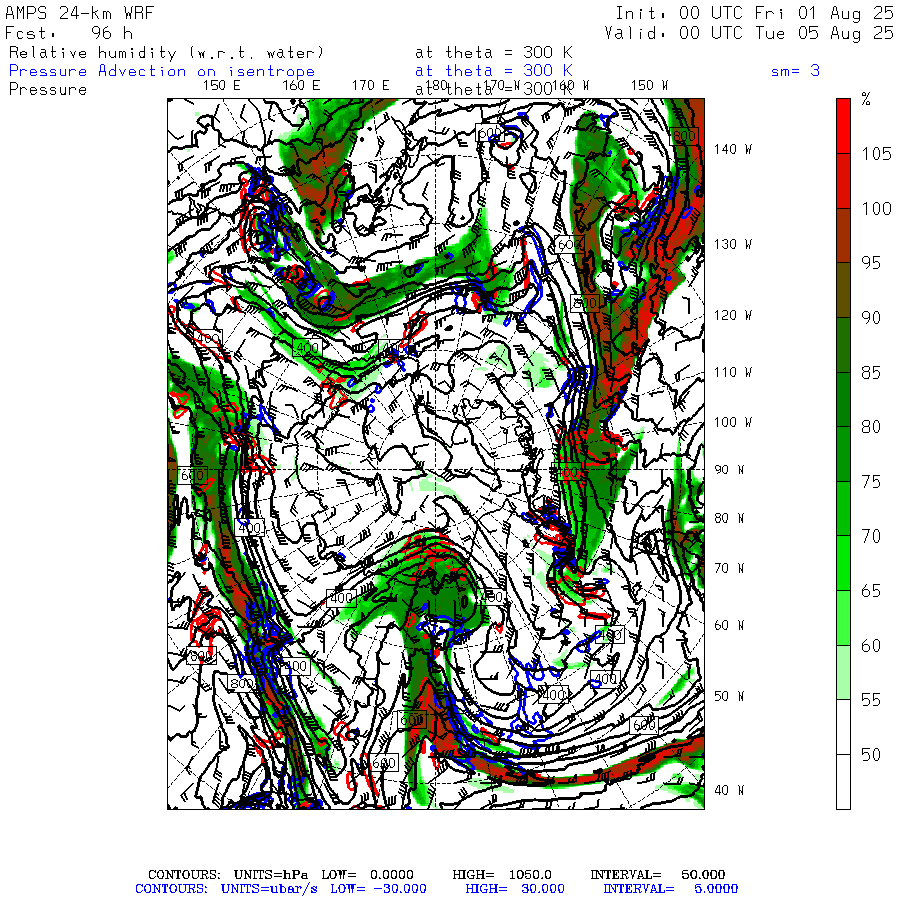900x900 pixels.
Task: Click the olive-brown band between 90 and 95
Action: [843, 290]
